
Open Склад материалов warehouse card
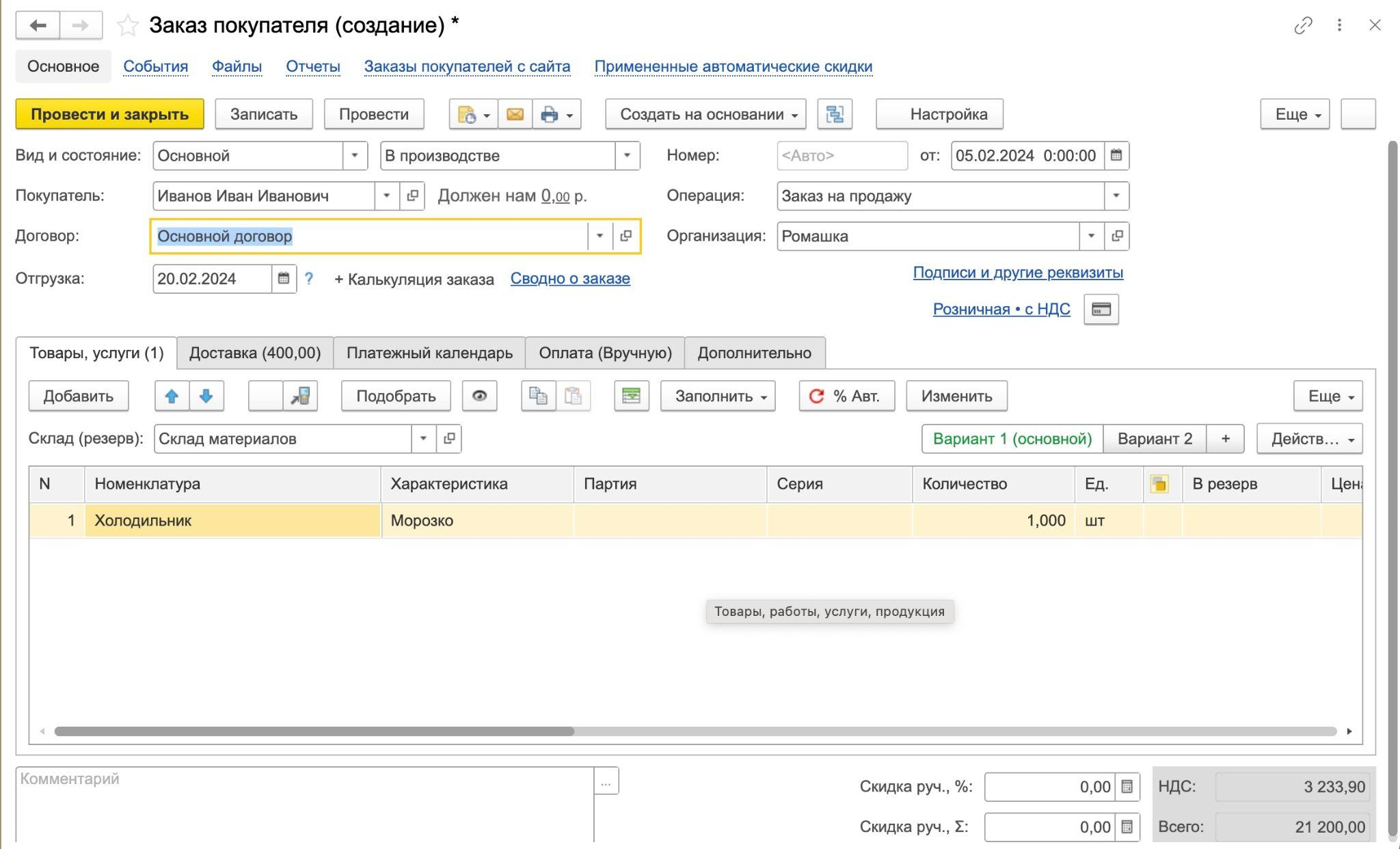(x=448, y=439)
